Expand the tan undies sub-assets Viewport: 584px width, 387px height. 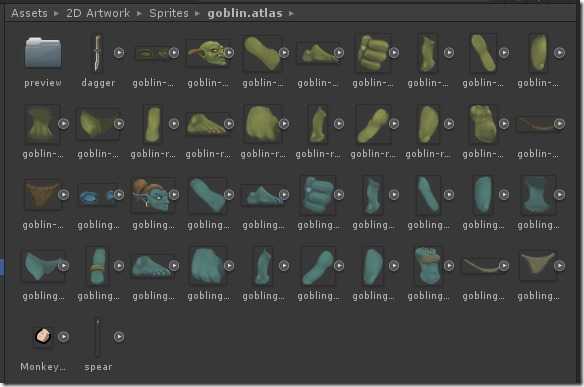click(x=559, y=266)
